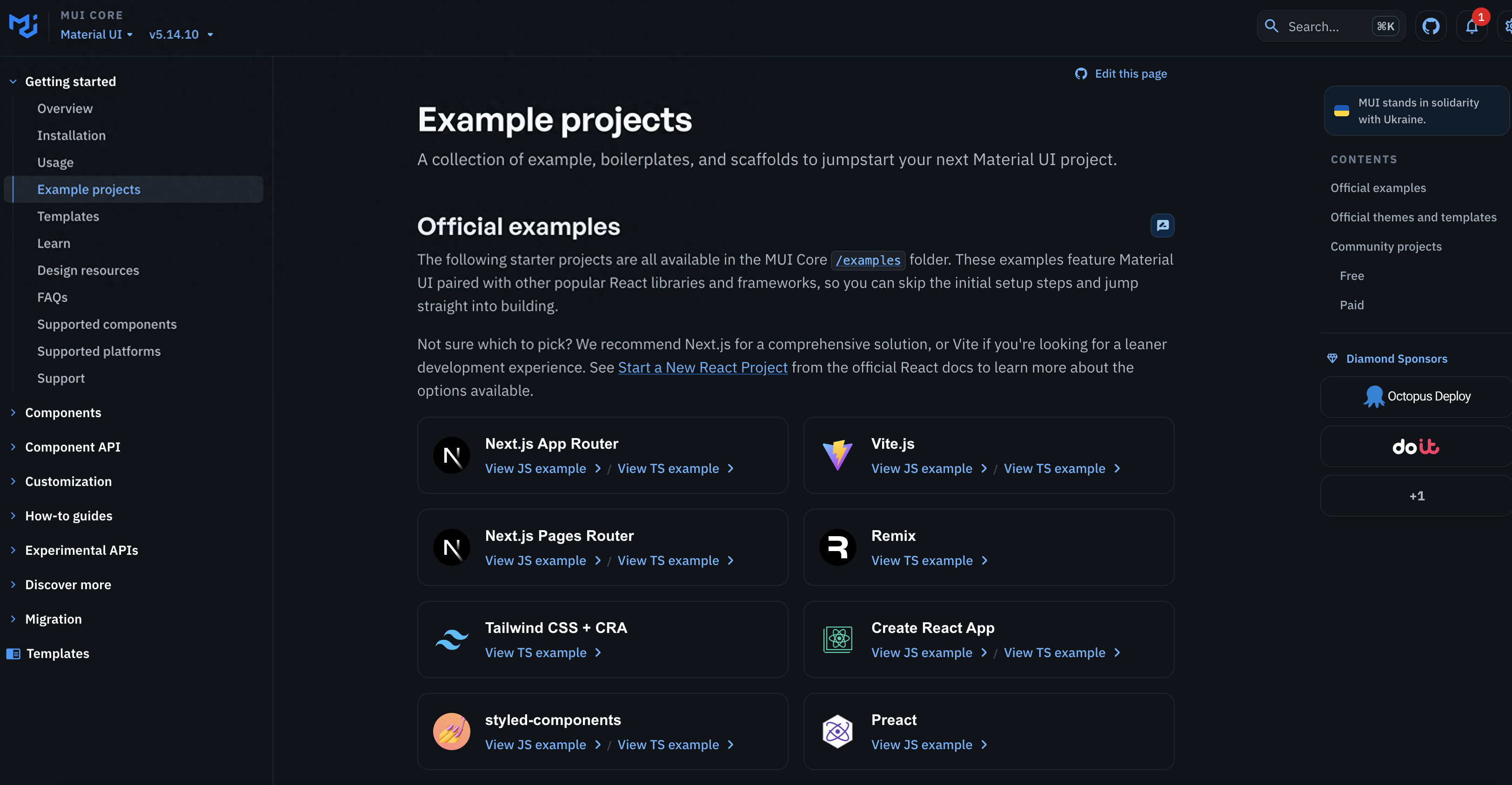
Task: Click the Vite.js logo icon
Action: [837, 455]
